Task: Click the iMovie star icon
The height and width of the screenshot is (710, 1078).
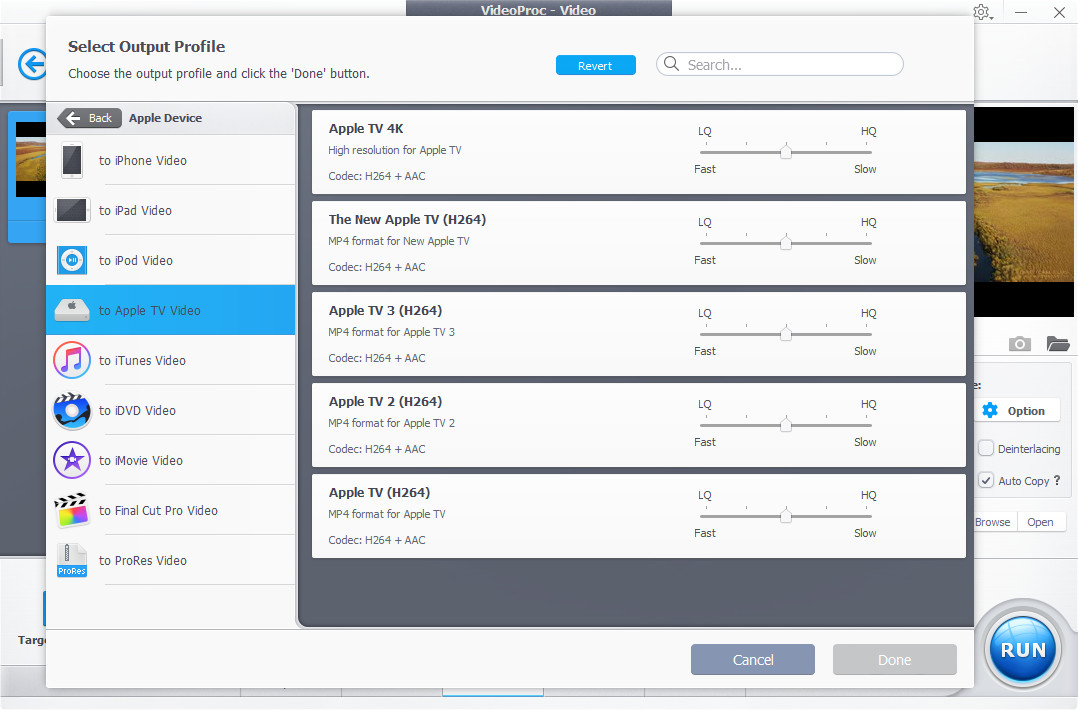Action: coord(72,461)
